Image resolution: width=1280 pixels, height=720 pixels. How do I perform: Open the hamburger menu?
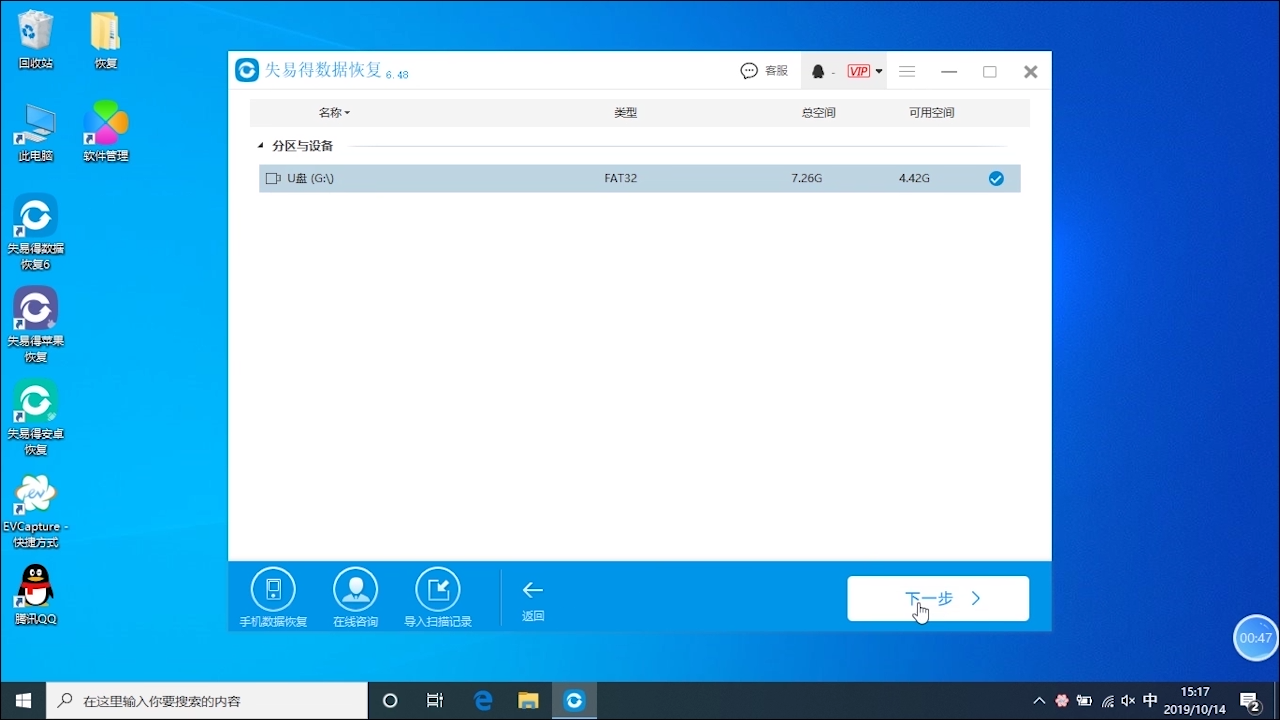coord(907,71)
